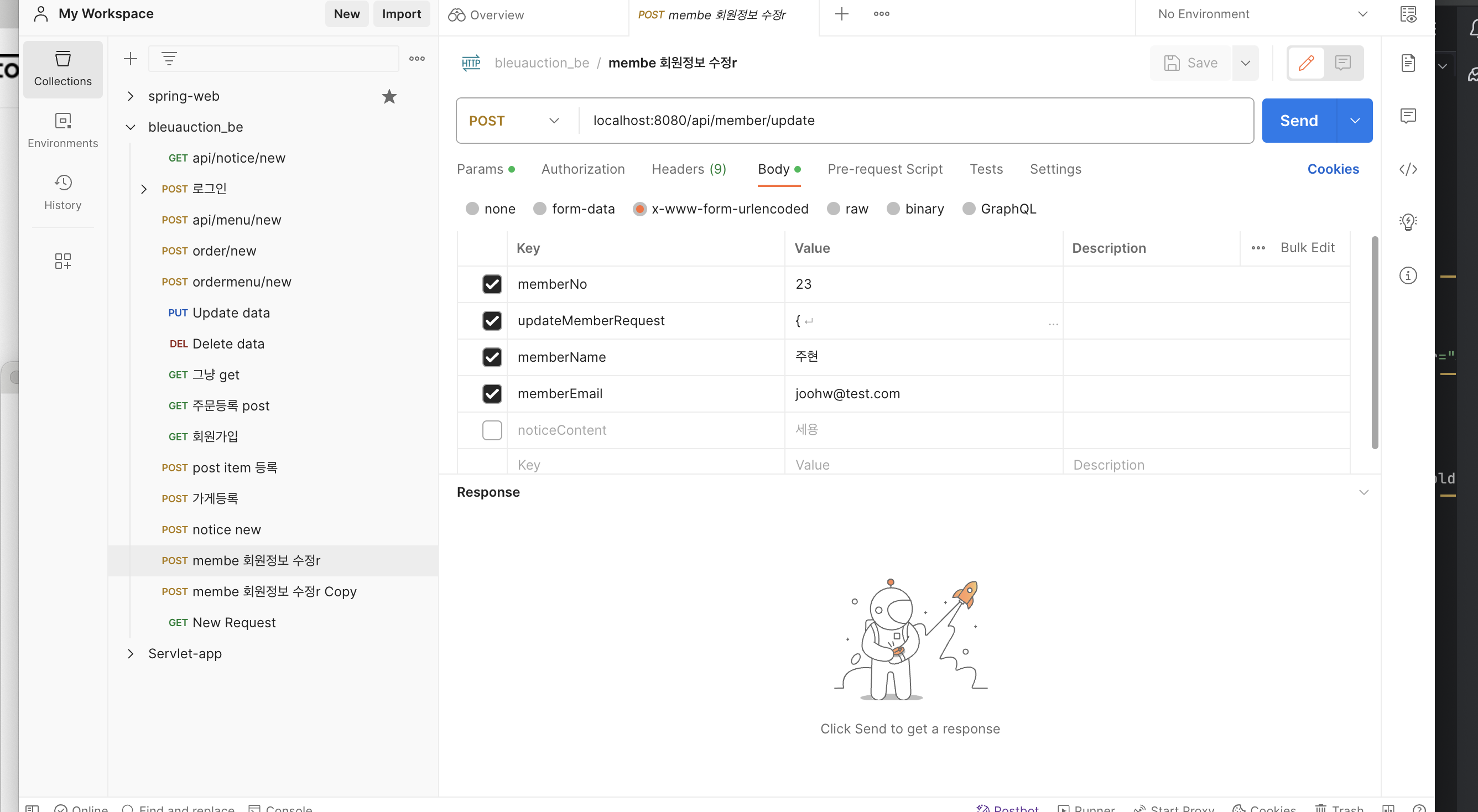Open the History sidebar panel
This screenshot has width=1478, height=812.
(x=63, y=192)
